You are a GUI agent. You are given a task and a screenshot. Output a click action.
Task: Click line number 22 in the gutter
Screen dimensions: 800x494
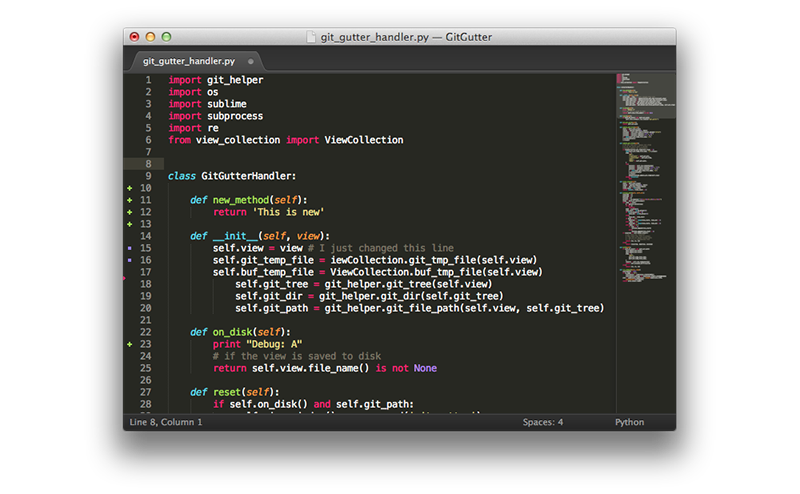click(146, 332)
